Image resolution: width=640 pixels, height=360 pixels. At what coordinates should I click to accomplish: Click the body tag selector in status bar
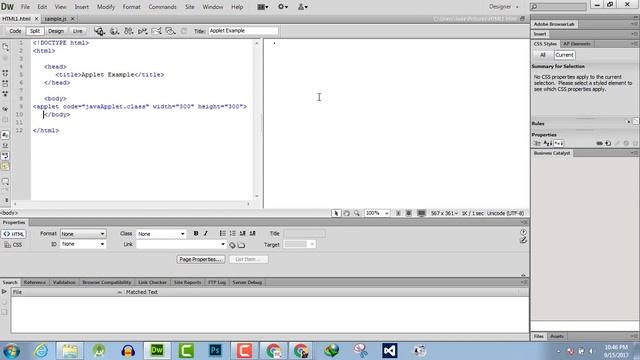click(x=9, y=213)
